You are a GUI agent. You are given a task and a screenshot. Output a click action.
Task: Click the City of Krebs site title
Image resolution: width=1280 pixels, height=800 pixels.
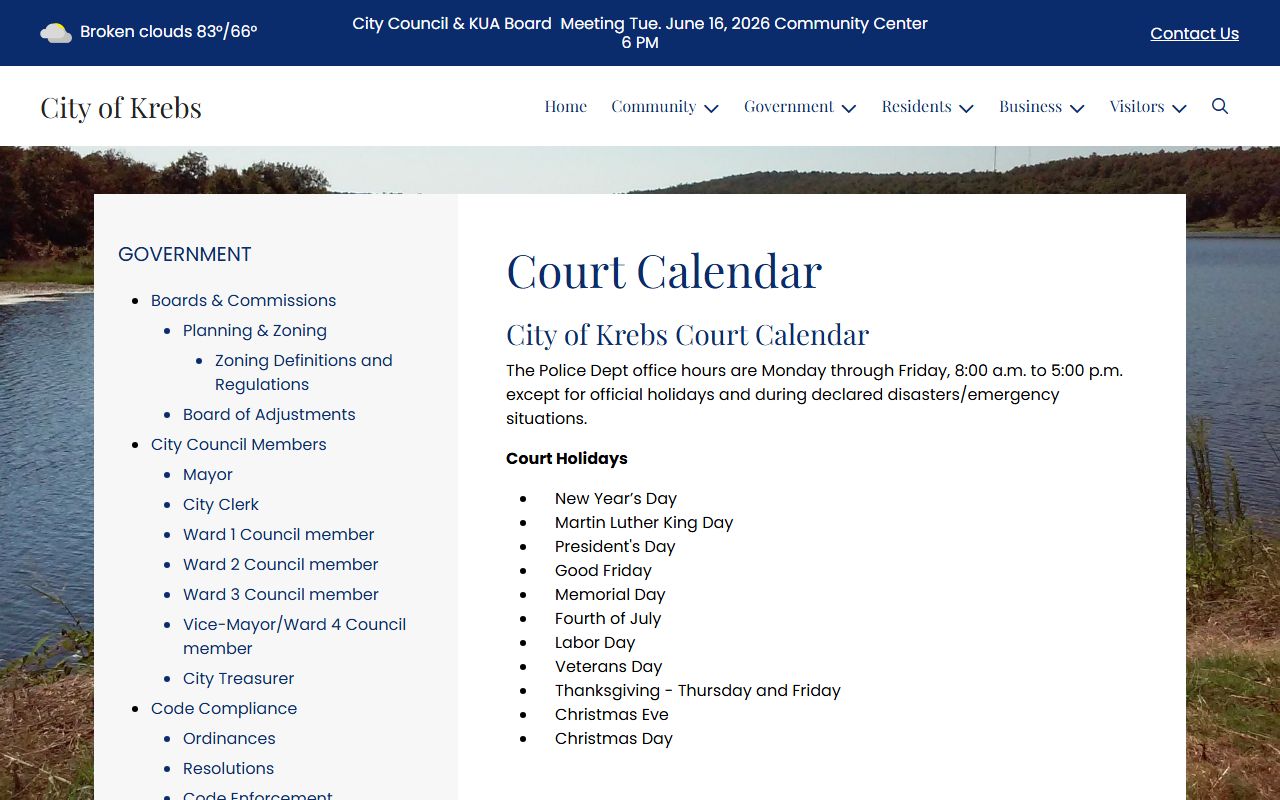121,107
